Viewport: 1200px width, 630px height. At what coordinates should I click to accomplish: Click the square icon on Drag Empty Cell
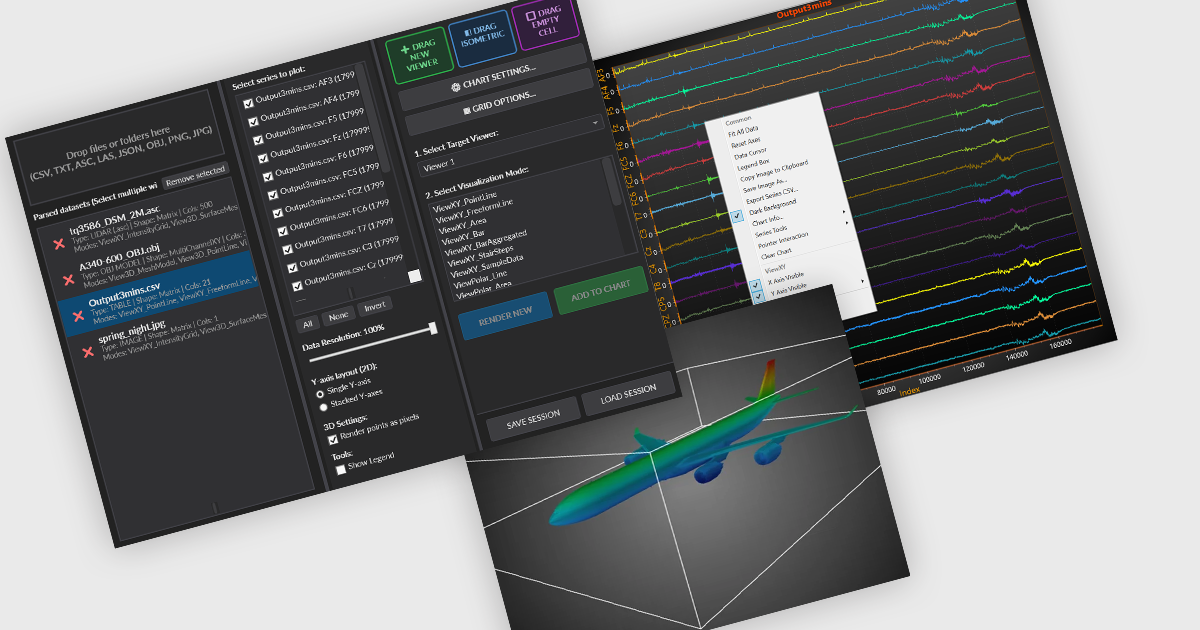coord(530,16)
